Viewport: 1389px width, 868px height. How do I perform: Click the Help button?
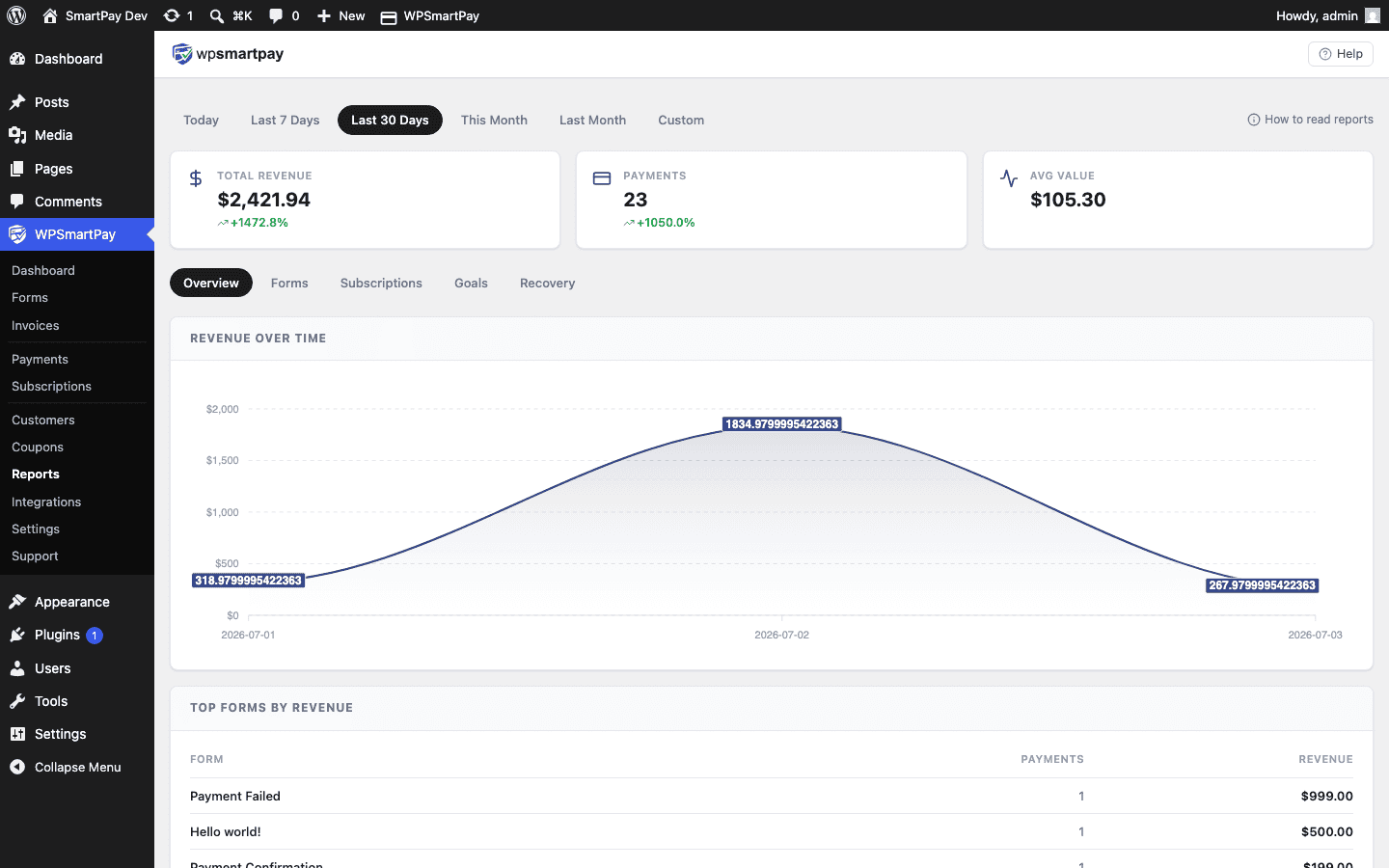(x=1341, y=54)
